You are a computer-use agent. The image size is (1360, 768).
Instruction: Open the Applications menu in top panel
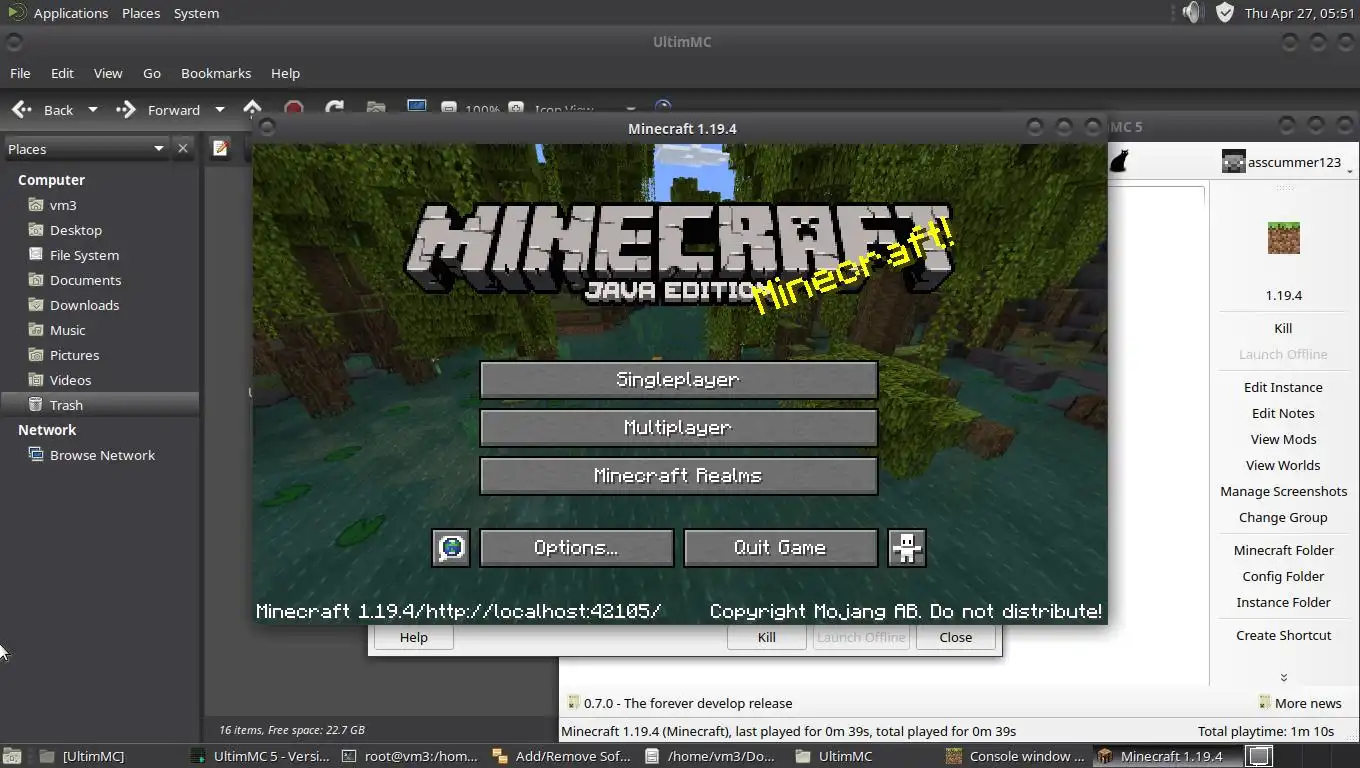pos(71,13)
